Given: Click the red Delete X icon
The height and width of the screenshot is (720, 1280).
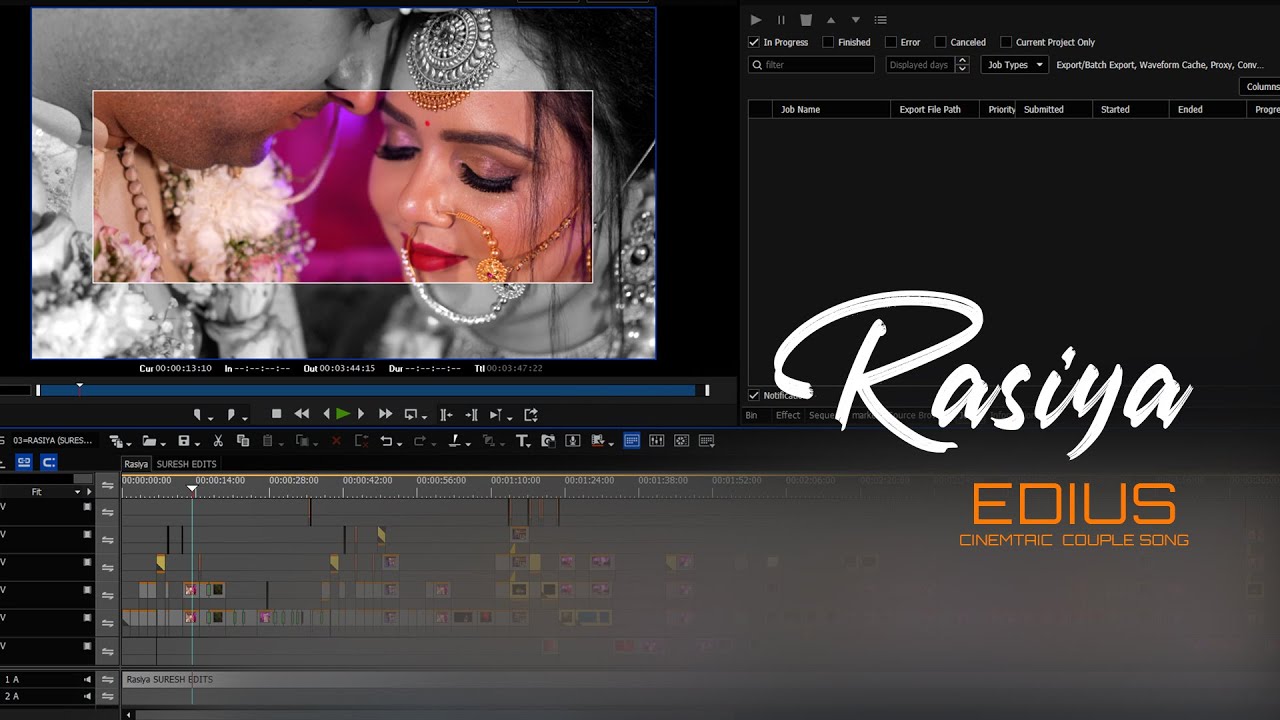Looking at the screenshot, I should pos(336,441).
